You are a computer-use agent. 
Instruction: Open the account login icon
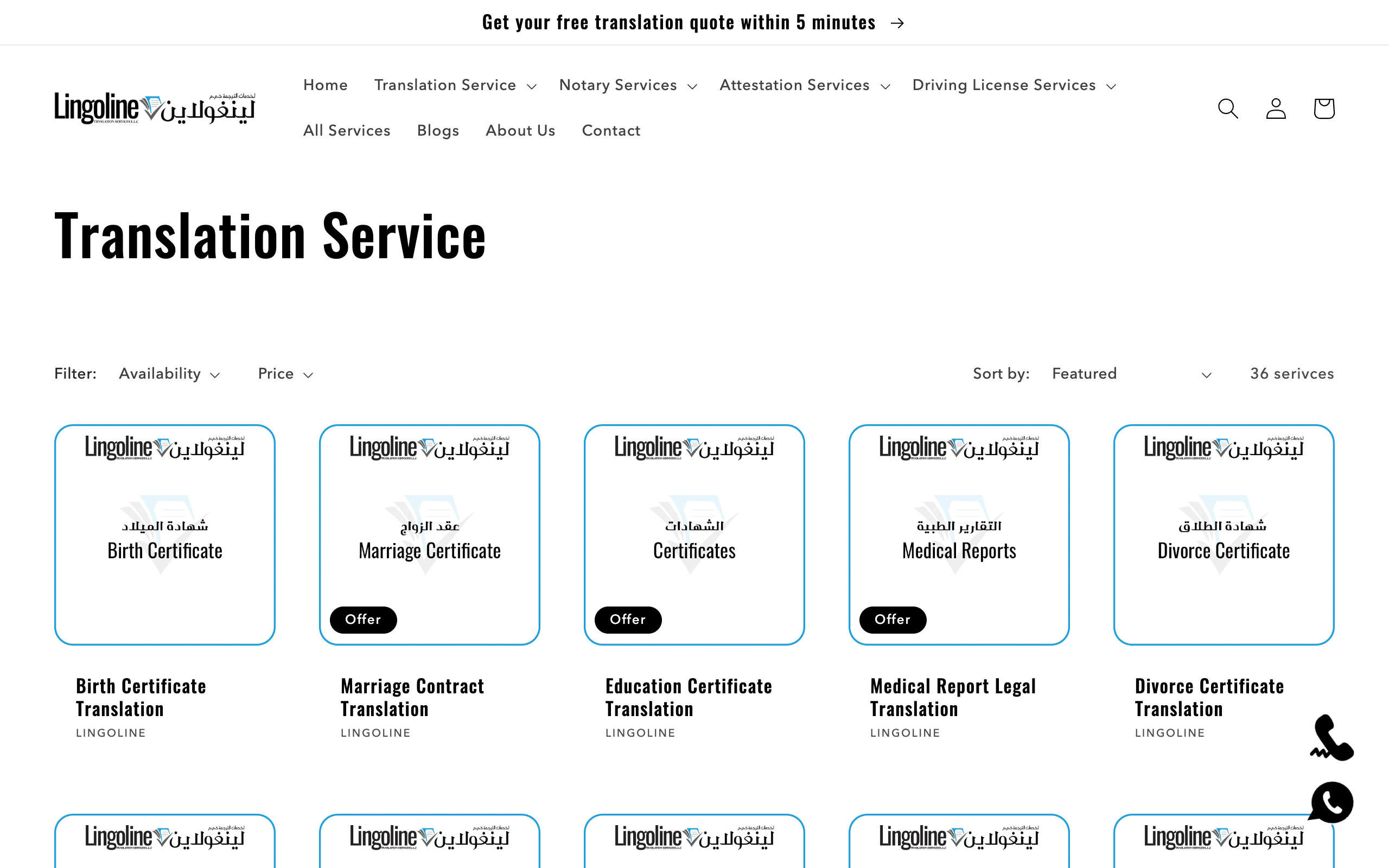tap(1275, 108)
